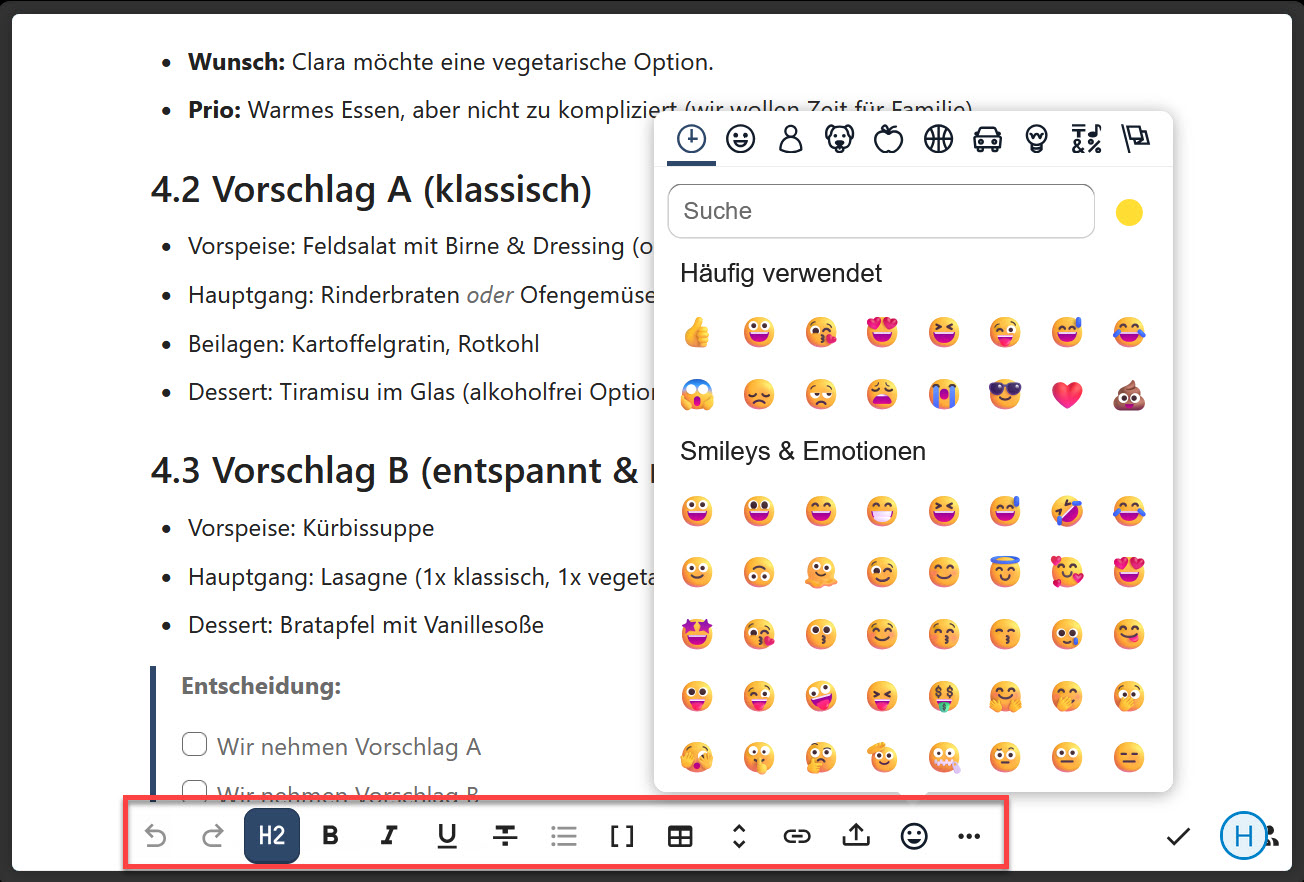Toggle the H2 heading button
Screen dimensions: 1304x882
pos(272,836)
